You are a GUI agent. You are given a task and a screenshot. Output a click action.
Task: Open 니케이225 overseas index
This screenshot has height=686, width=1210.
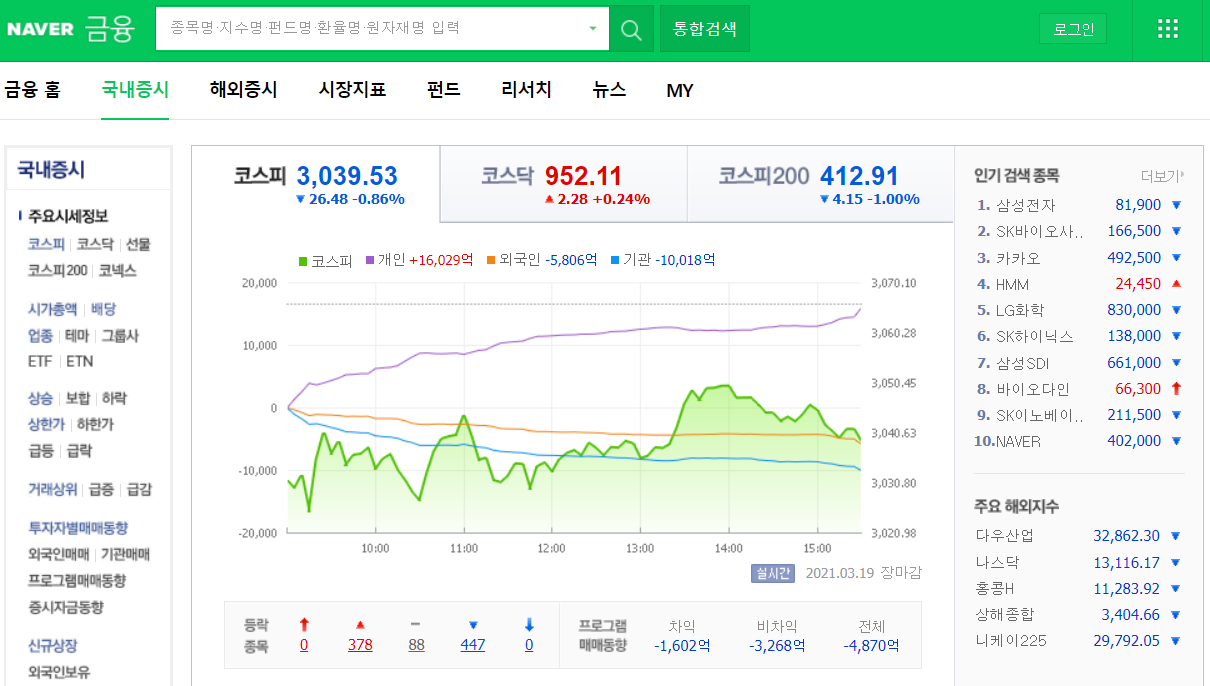[x=1011, y=640]
